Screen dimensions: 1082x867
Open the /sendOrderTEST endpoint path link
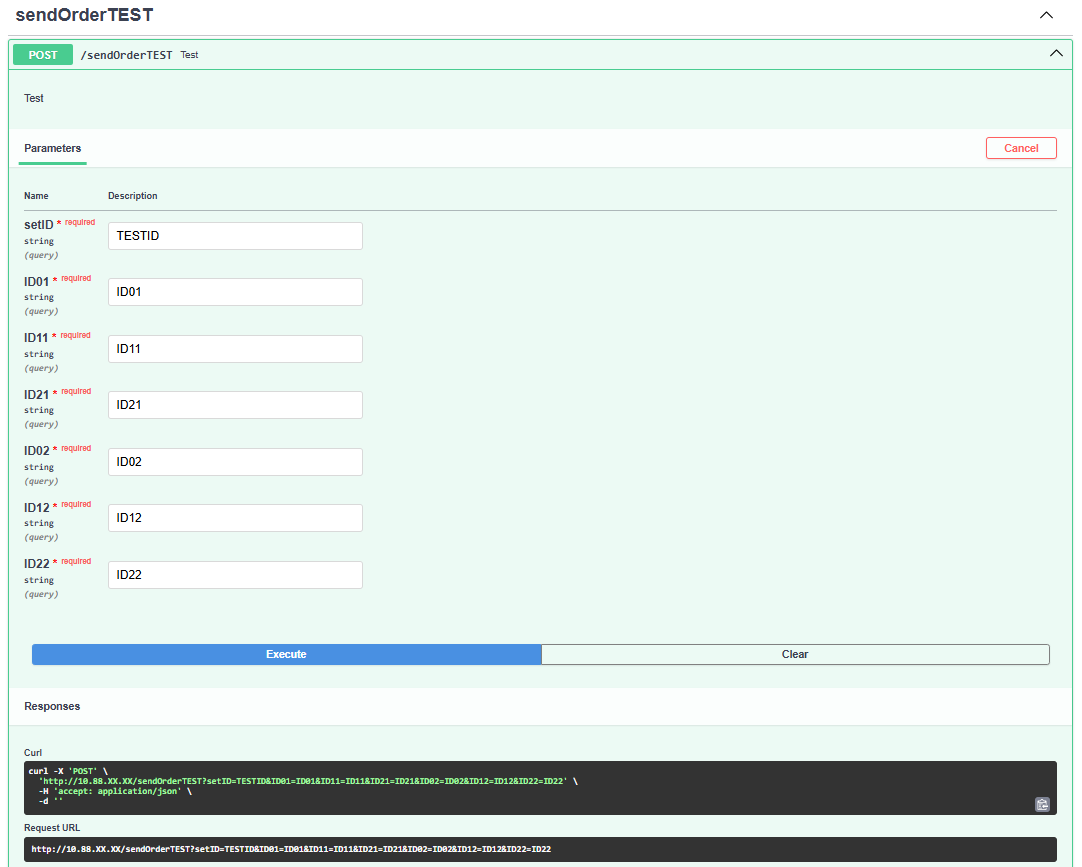tap(126, 55)
